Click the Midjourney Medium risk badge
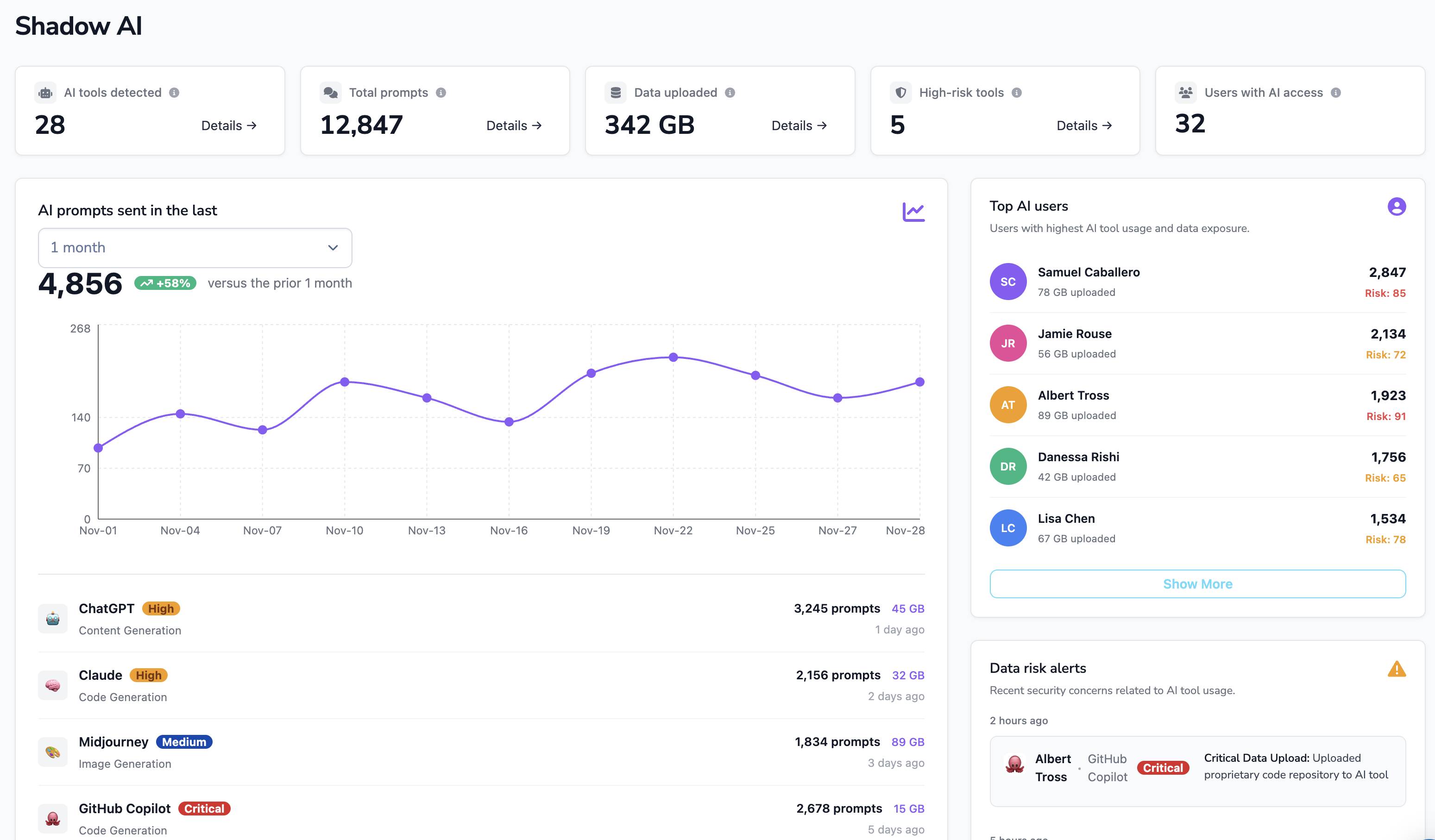 point(184,742)
